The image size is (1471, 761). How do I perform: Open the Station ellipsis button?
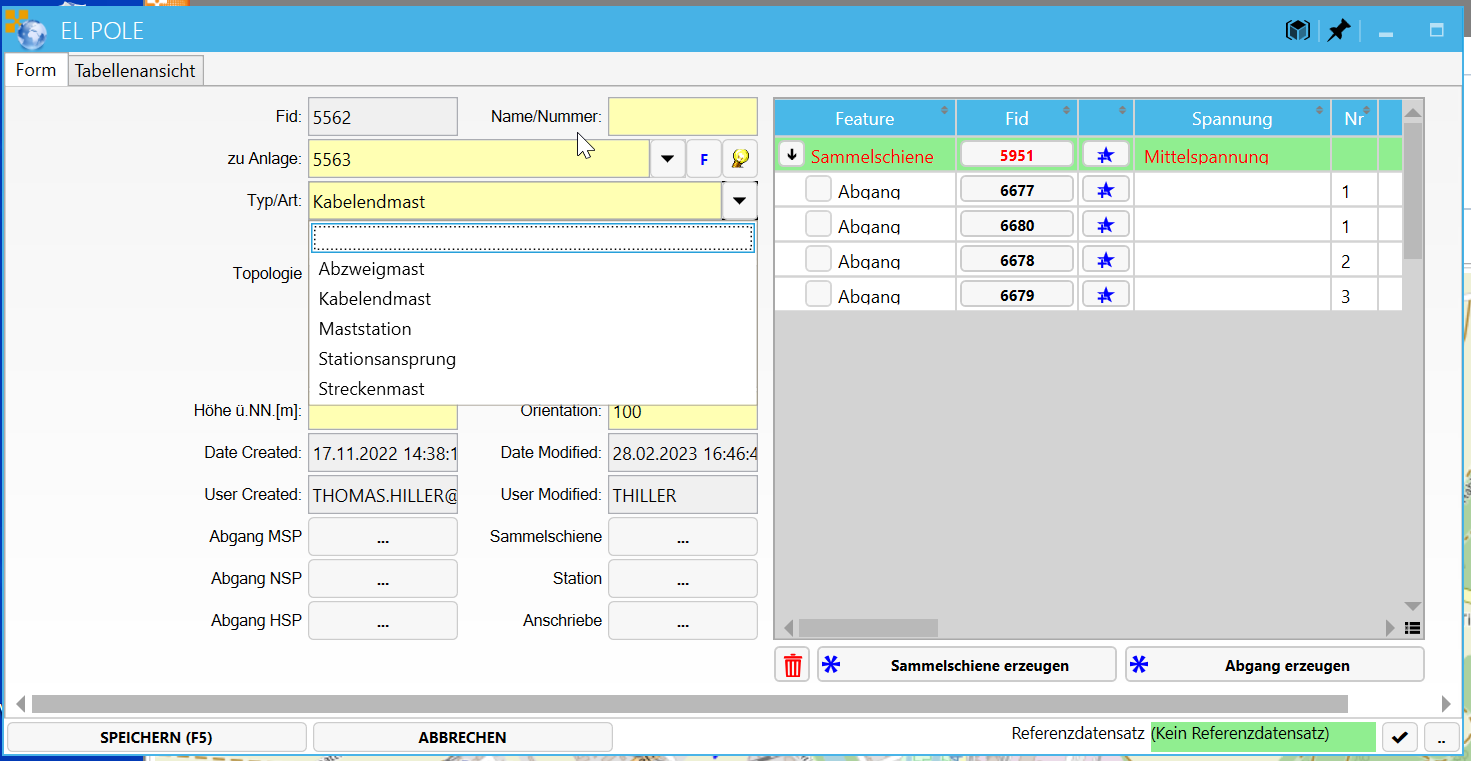coord(683,579)
